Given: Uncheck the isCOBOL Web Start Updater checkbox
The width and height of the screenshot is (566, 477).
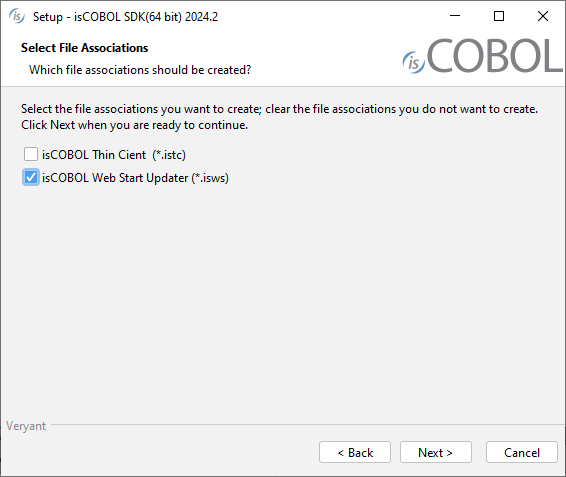Looking at the screenshot, I should click(x=31, y=177).
